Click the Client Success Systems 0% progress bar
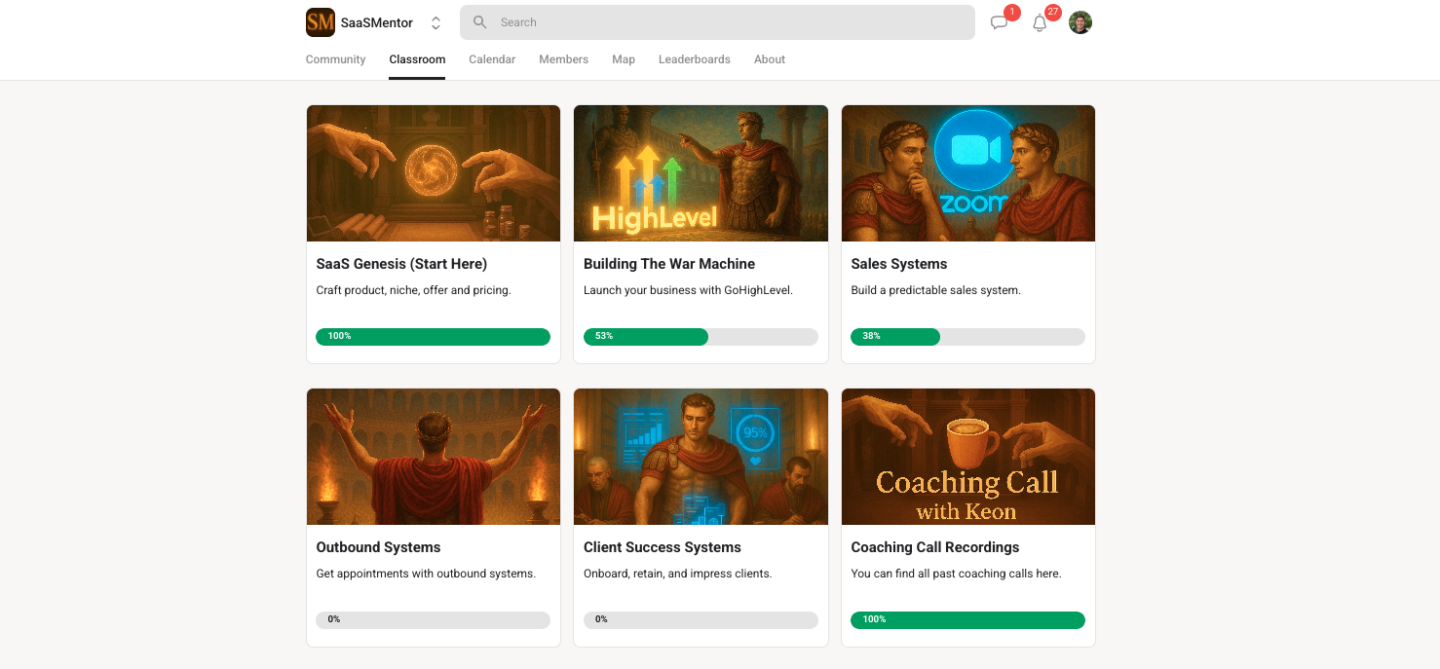This screenshot has width=1440, height=669. coord(701,620)
